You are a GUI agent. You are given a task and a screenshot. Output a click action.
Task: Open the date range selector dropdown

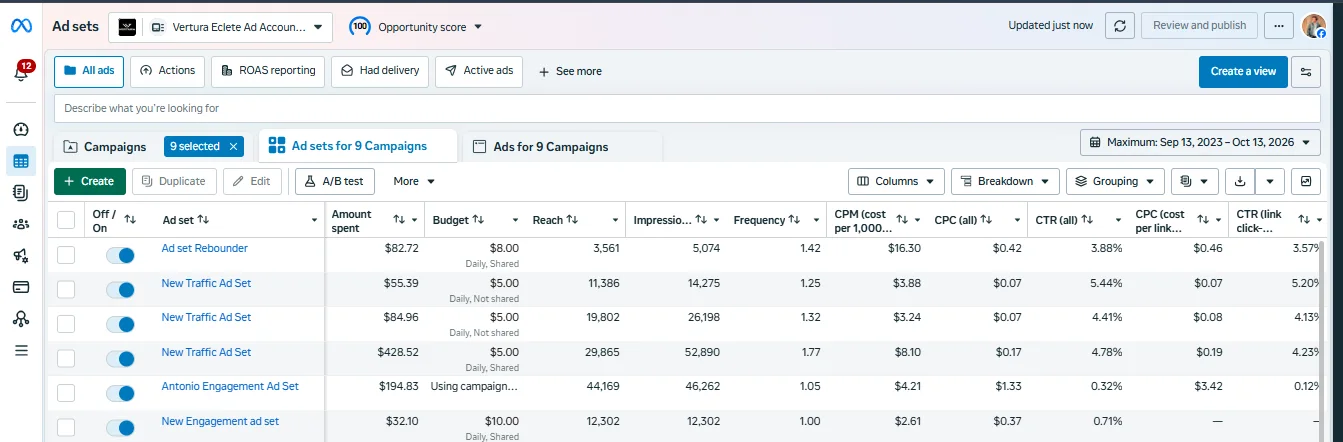(x=1200, y=142)
